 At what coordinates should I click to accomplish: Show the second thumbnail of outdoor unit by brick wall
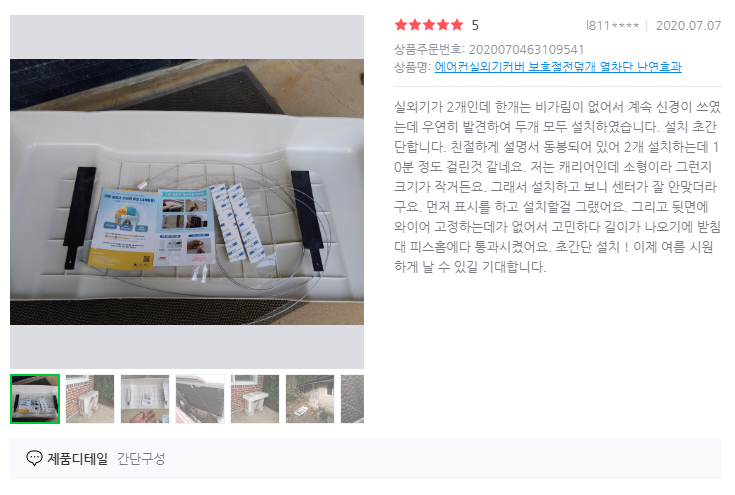[x=90, y=399]
